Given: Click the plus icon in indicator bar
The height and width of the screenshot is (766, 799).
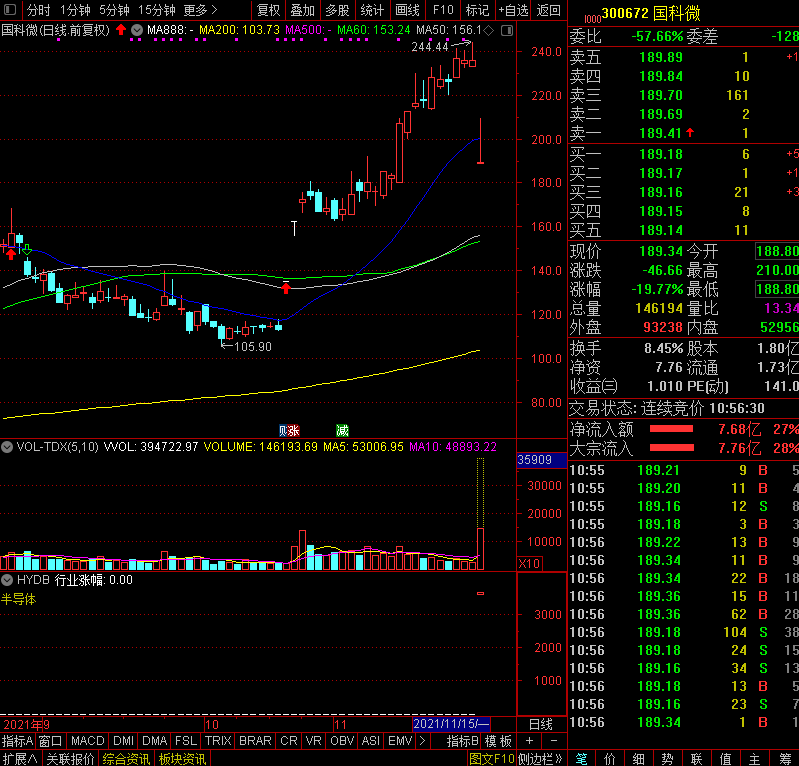Looking at the screenshot, I should coord(528,741).
